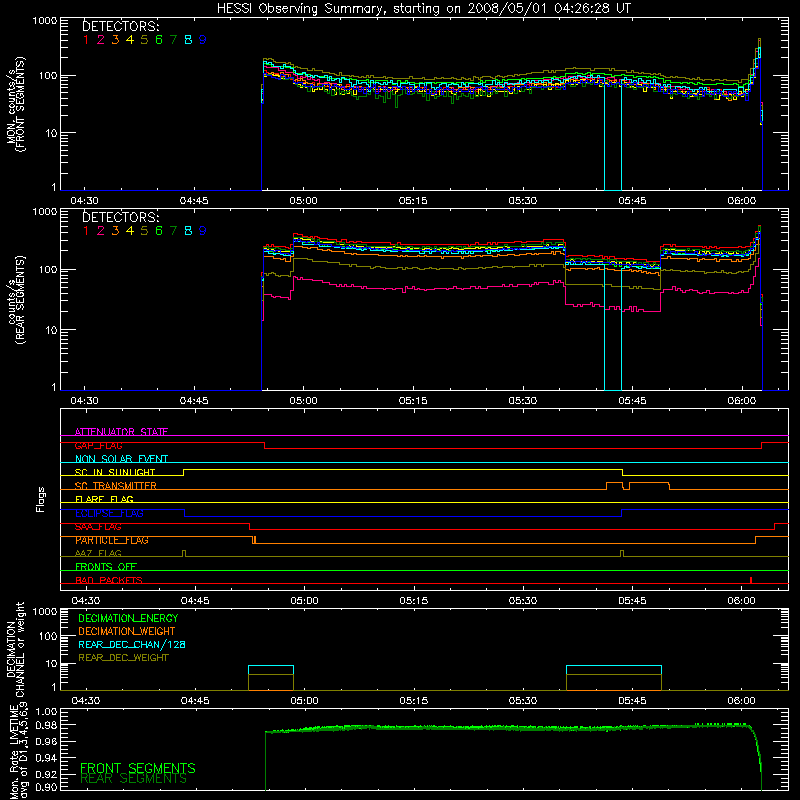This screenshot has width=800, height=800.
Task: Click the HESSI Observing Summary title text
Action: point(423,9)
